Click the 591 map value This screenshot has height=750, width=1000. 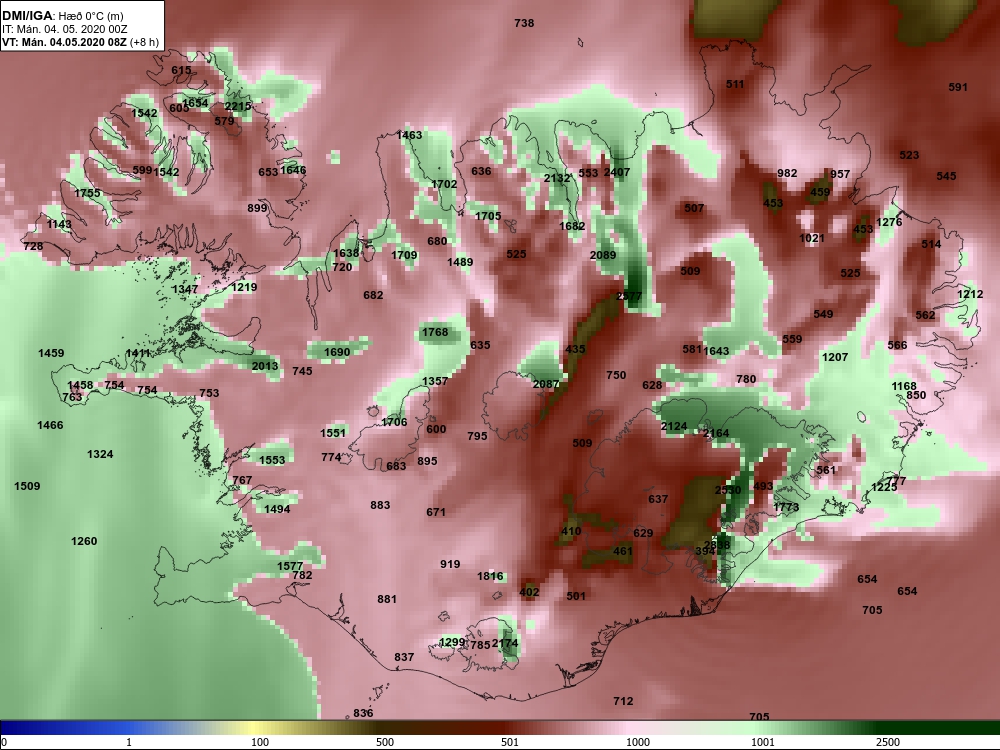958,87
